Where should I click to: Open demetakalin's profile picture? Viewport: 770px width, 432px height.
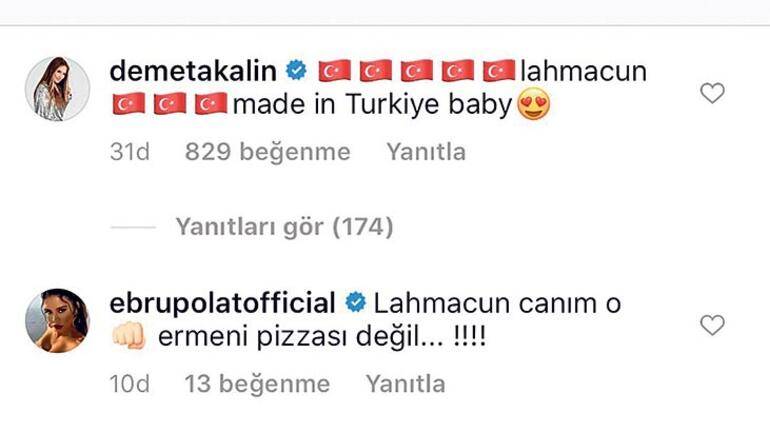click(x=57, y=89)
